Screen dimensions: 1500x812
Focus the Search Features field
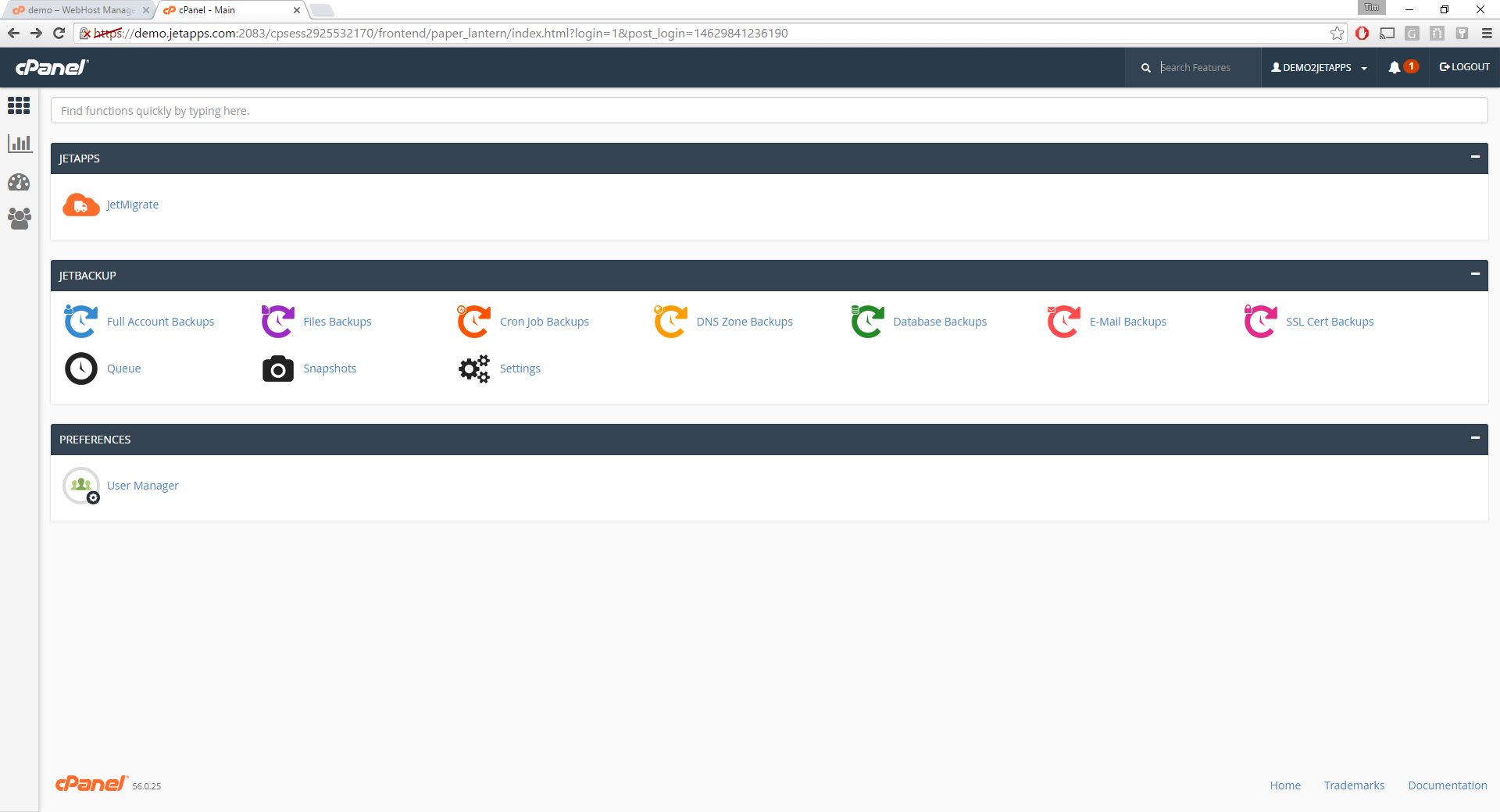point(1207,68)
